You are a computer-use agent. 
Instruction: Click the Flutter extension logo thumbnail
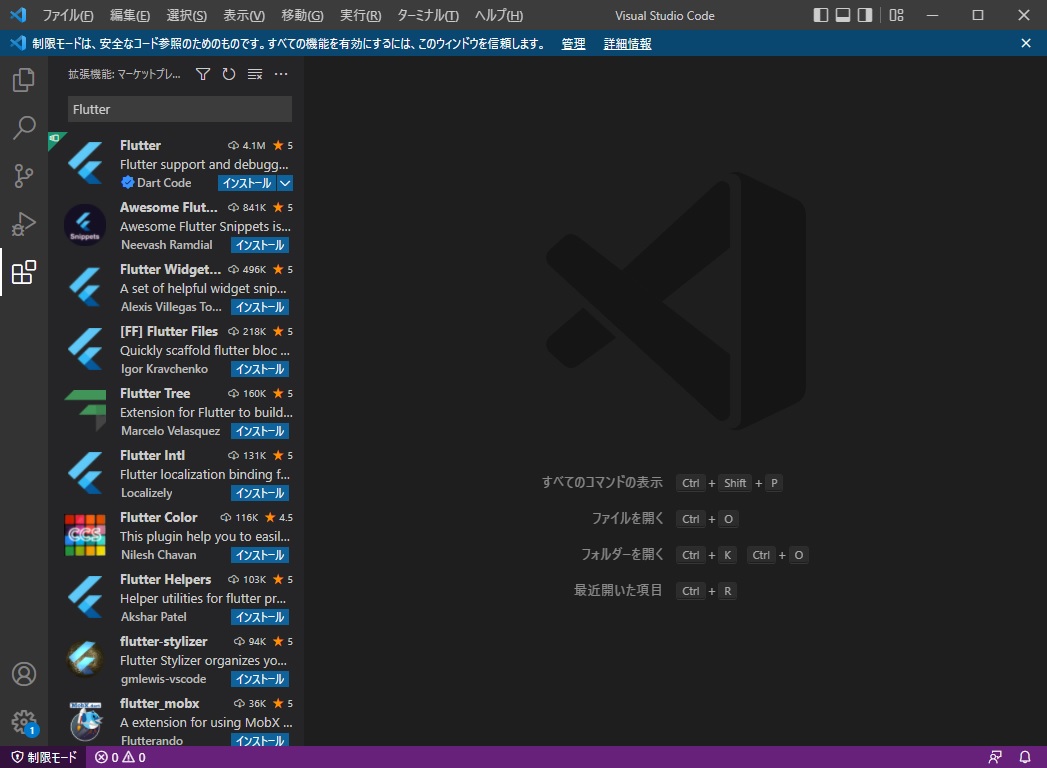coord(85,163)
